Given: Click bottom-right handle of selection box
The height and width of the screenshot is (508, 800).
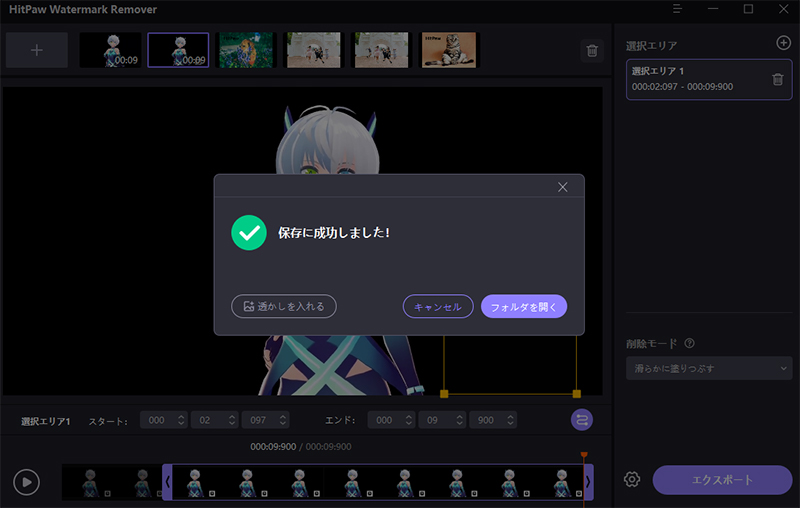Looking at the screenshot, I should click(577, 394).
